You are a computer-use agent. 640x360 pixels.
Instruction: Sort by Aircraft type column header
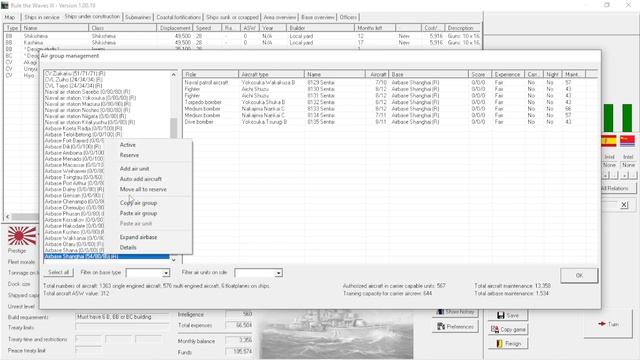pos(271,74)
